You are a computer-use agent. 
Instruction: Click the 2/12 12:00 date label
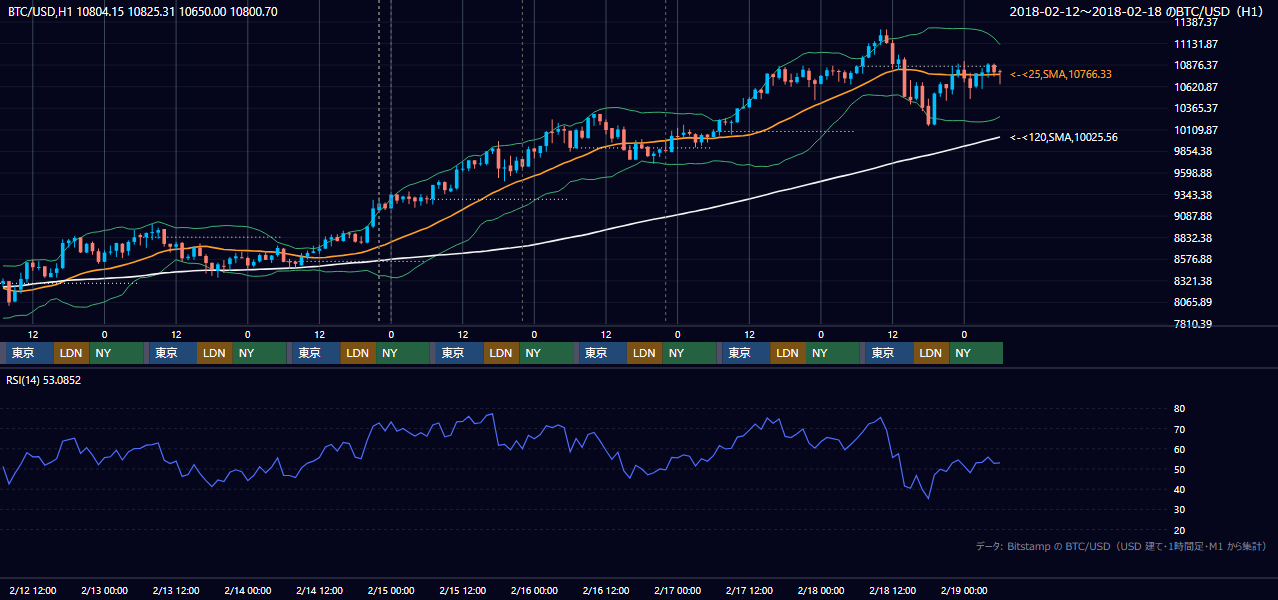point(33,590)
